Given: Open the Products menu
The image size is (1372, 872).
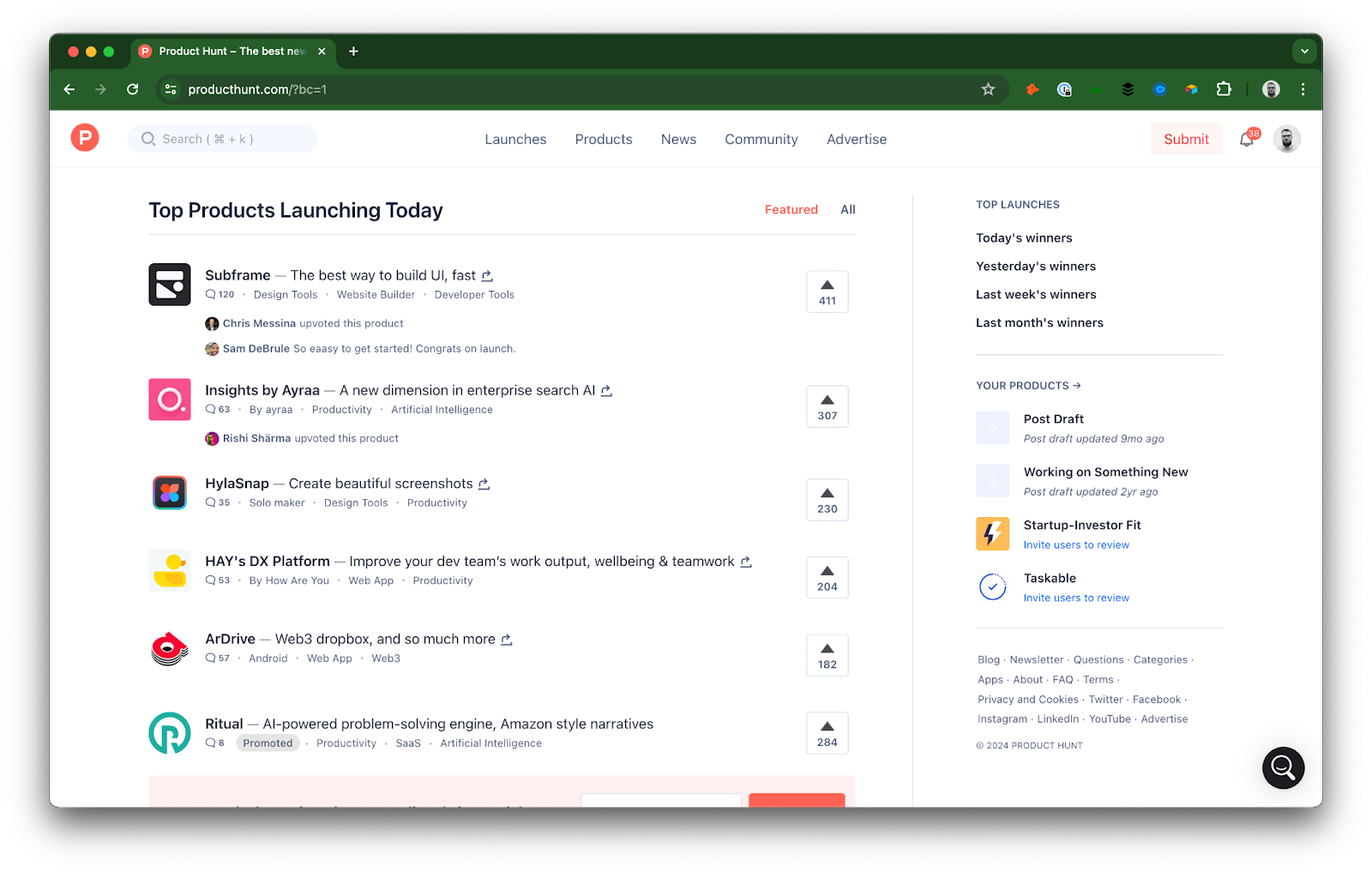Looking at the screenshot, I should click(604, 139).
